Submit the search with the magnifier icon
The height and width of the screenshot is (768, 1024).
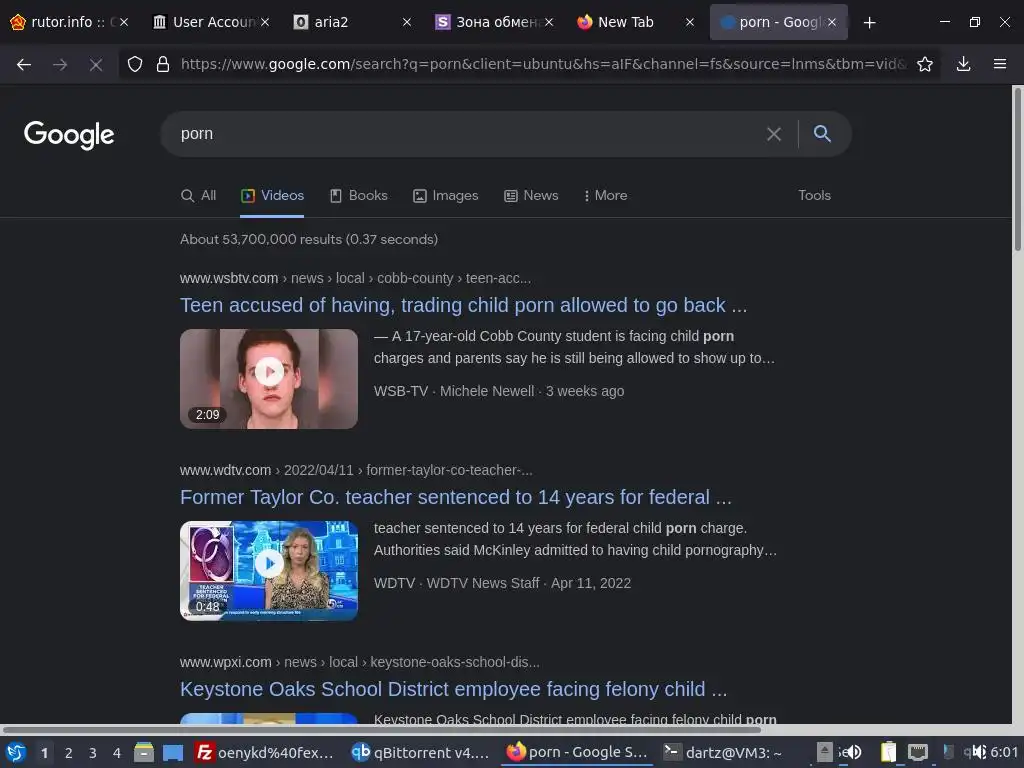click(x=822, y=134)
